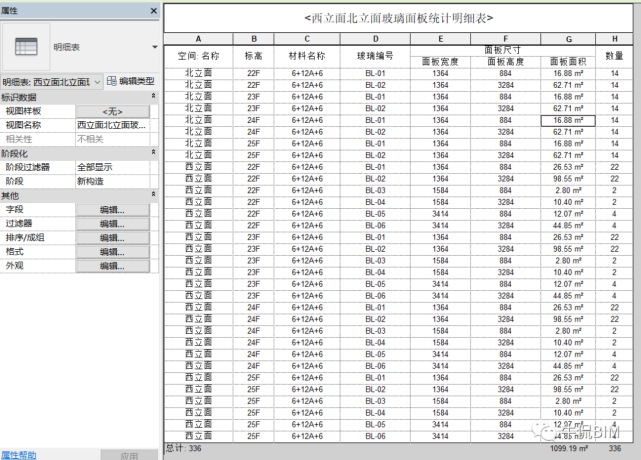Open the 格式 编辑 button
The width and height of the screenshot is (641, 460).
click(x=112, y=252)
